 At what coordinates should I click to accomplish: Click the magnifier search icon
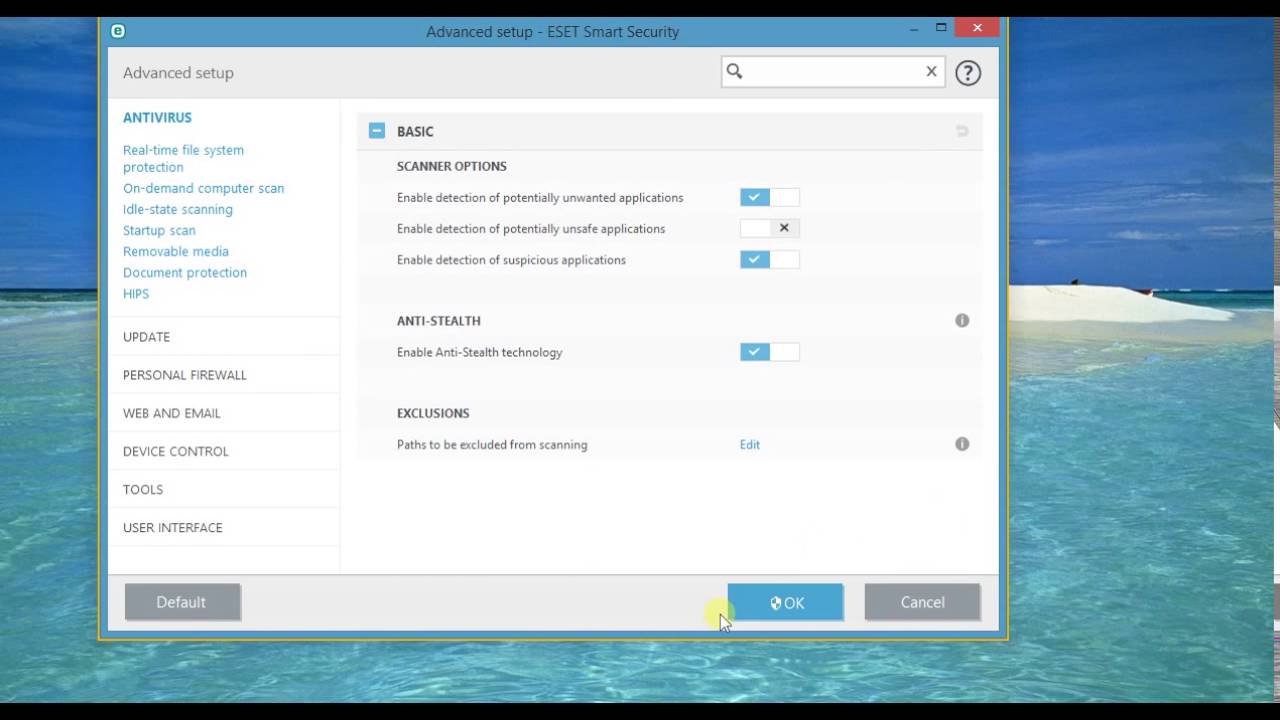coord(734,71)
